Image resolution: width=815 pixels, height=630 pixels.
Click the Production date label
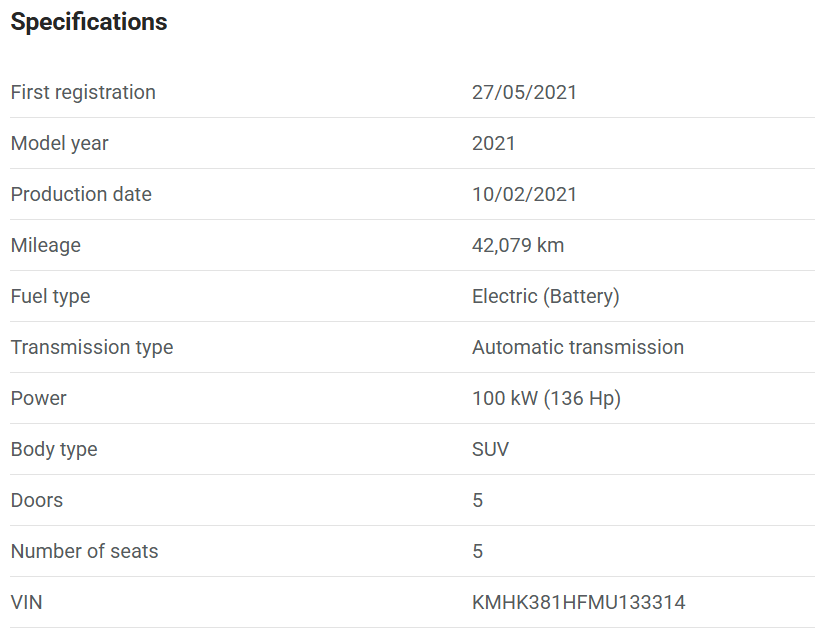click(x=81, y=194)
